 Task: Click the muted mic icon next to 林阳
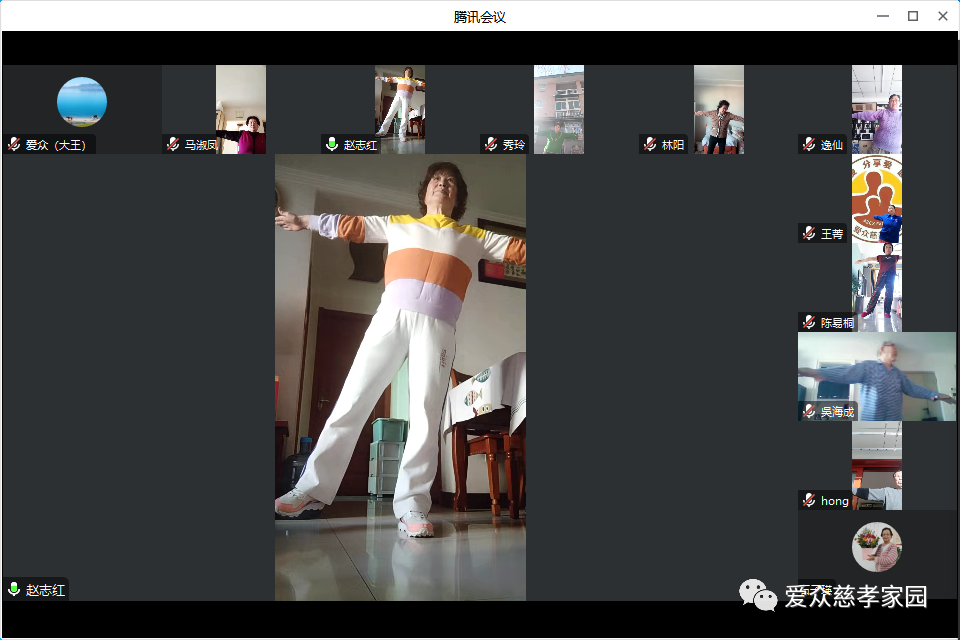650,145
